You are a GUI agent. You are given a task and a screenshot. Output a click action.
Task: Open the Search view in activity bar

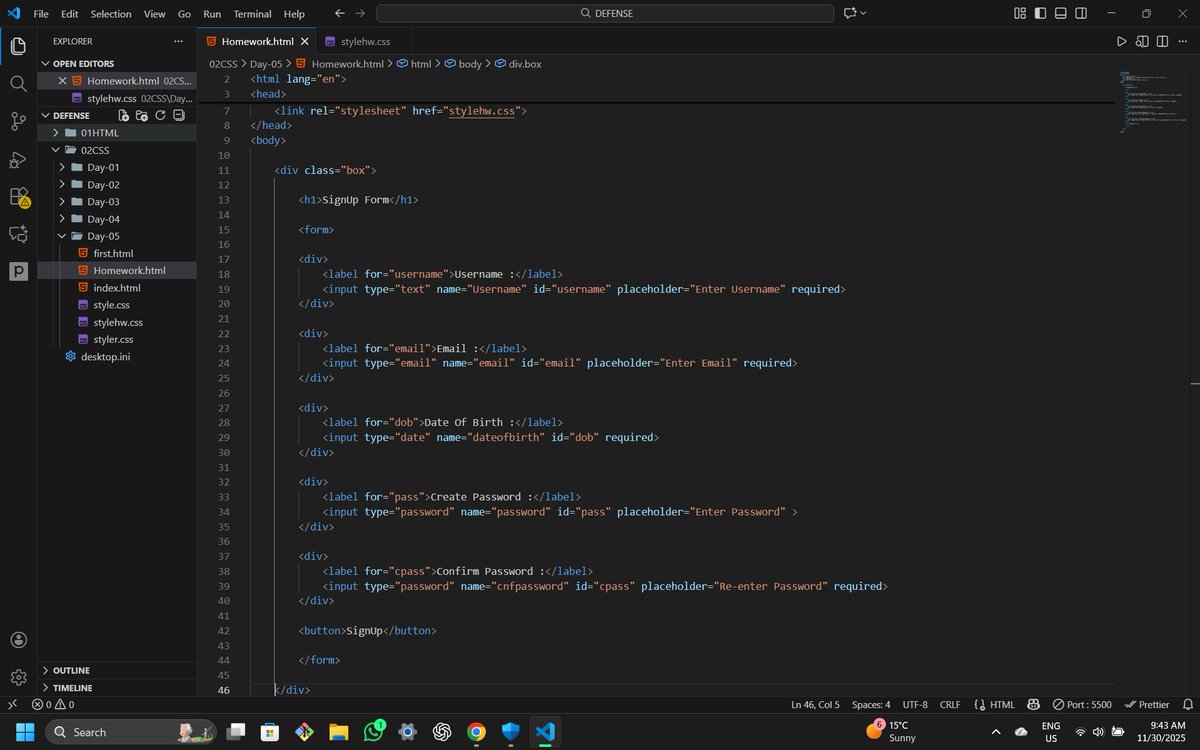(x=18, y=84)
